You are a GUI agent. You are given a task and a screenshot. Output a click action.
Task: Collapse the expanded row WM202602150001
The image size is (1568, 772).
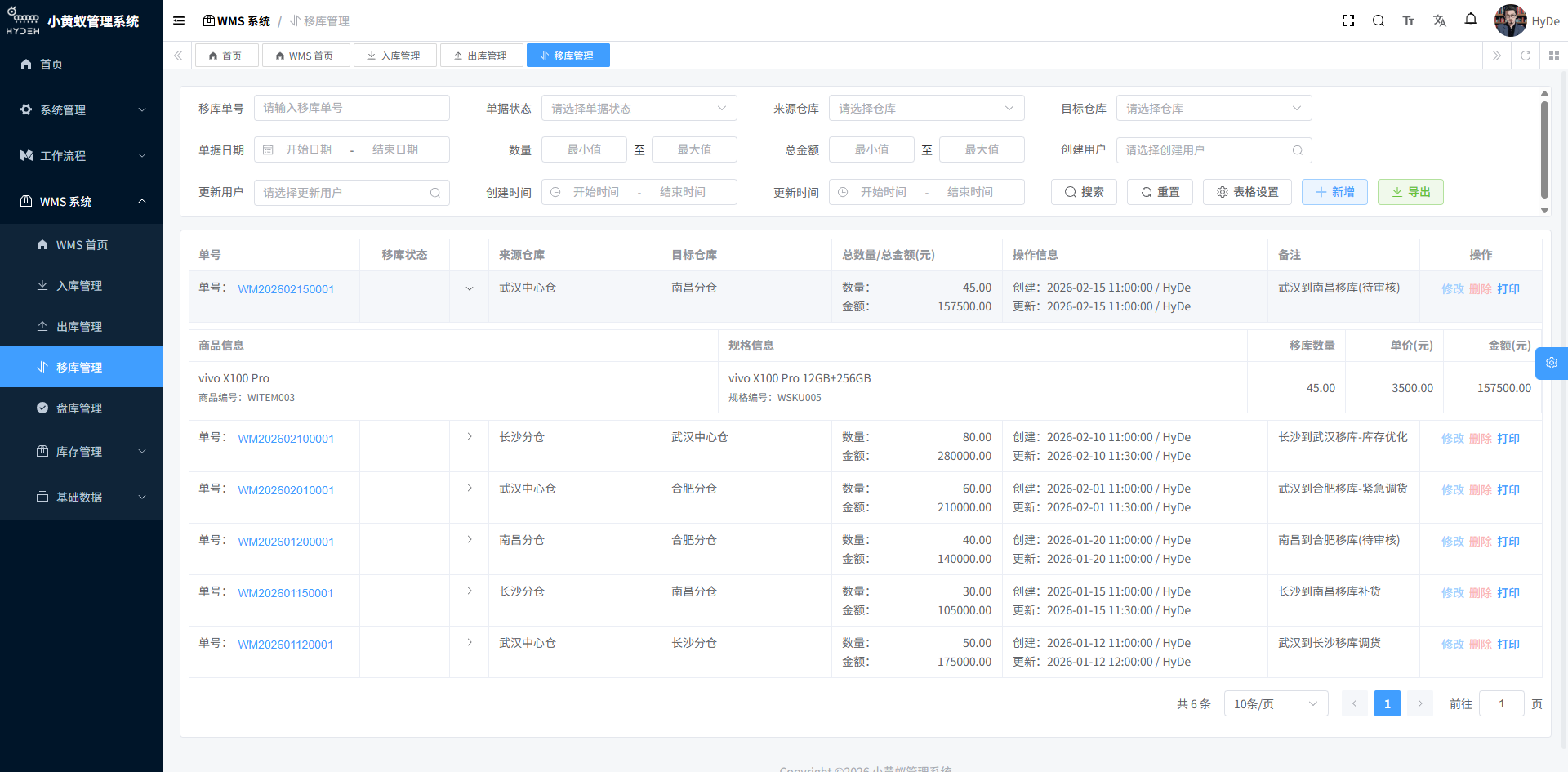470,288
